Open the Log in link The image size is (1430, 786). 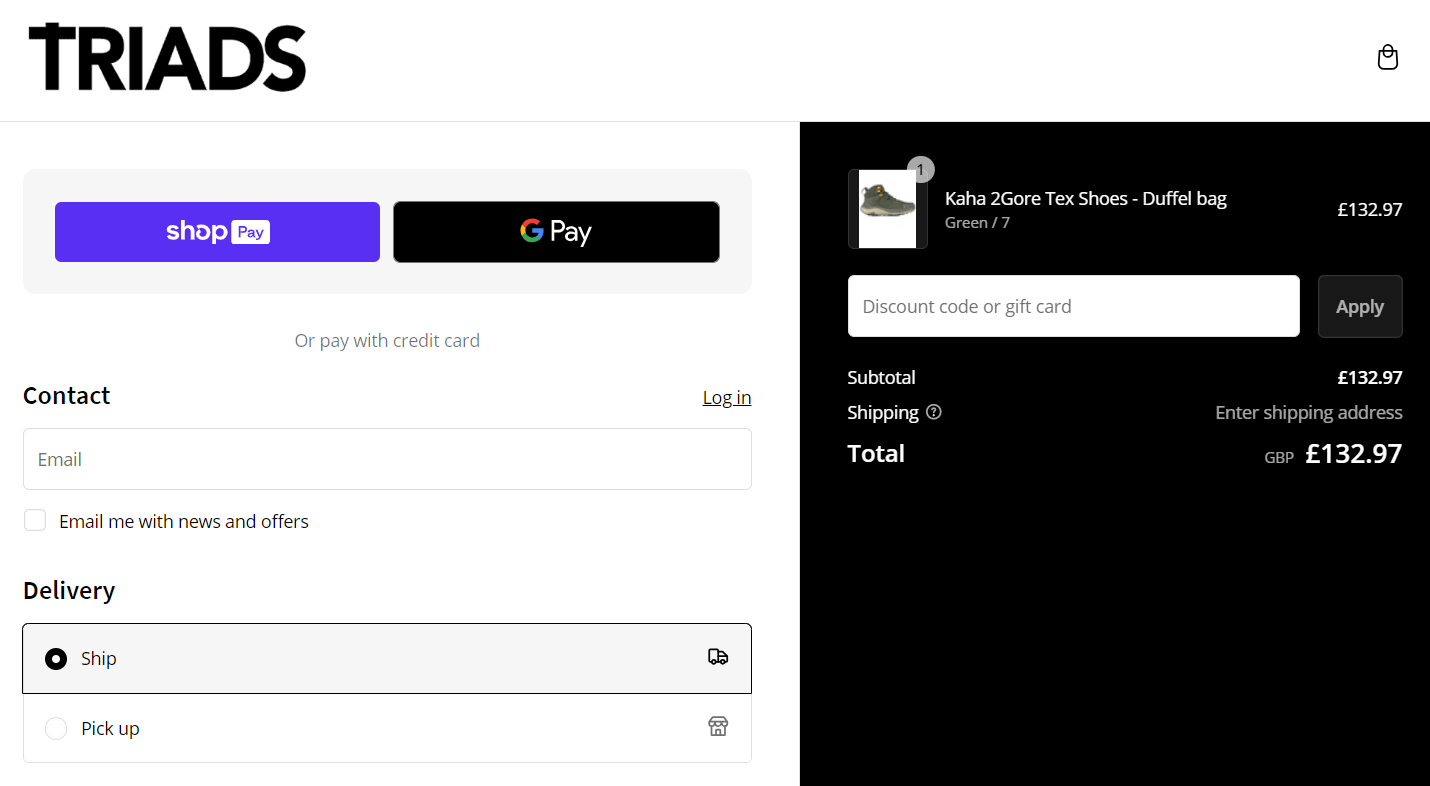pyautogui.click(x=726, y=398)
